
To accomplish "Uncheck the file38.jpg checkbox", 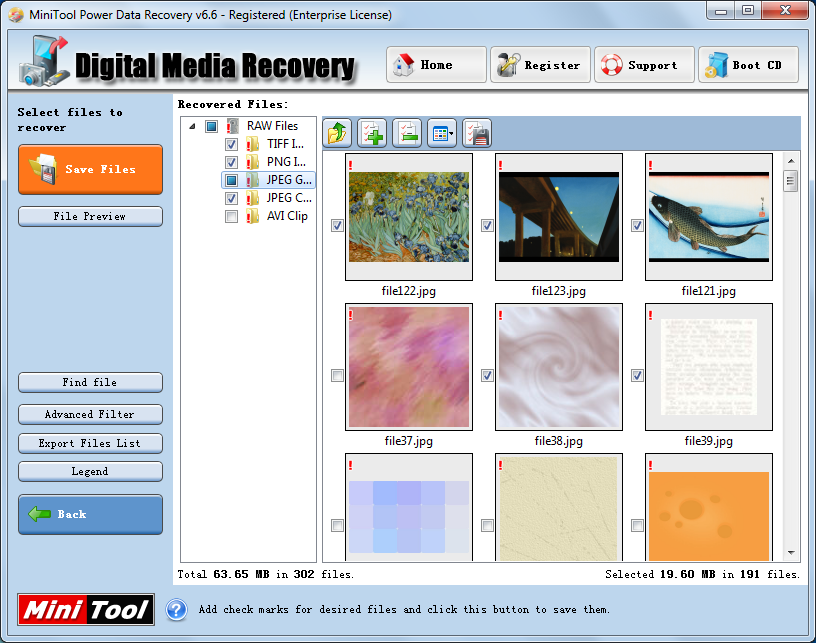I will pos(487,375).
